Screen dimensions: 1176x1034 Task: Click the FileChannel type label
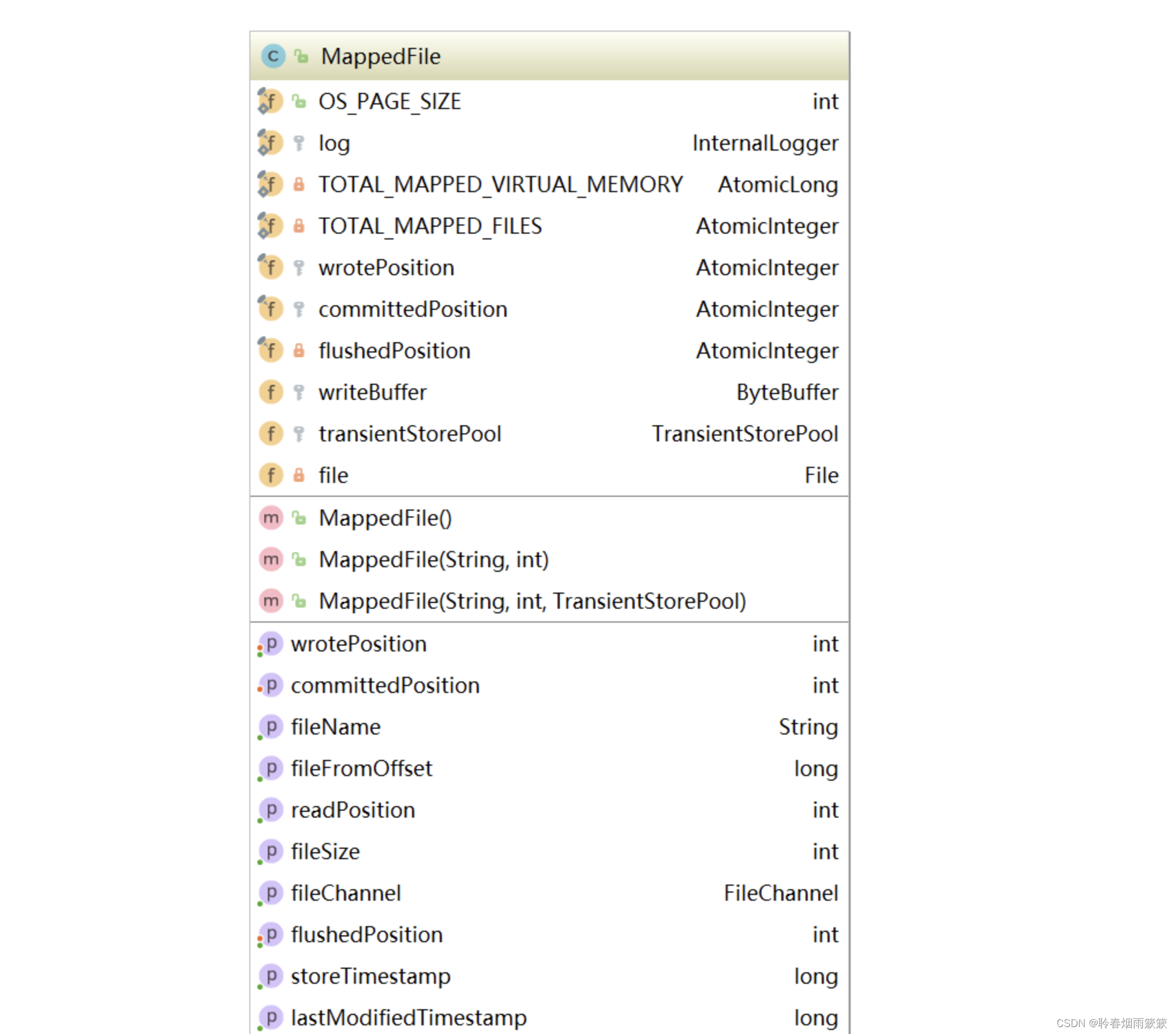coord(781,893)
